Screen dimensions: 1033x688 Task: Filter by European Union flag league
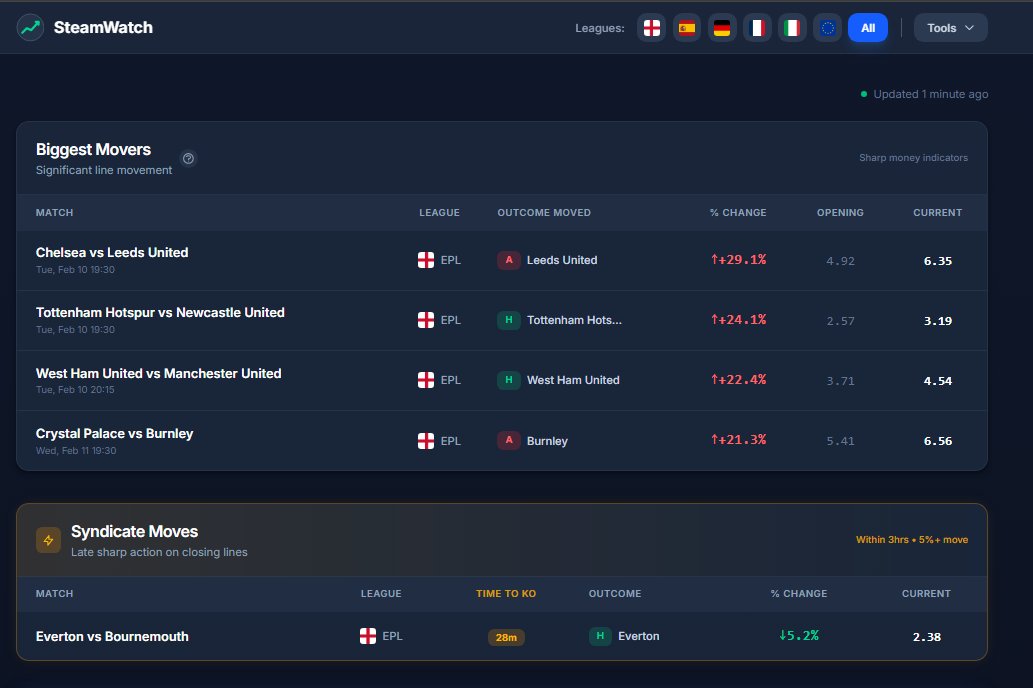click(827, 28)
